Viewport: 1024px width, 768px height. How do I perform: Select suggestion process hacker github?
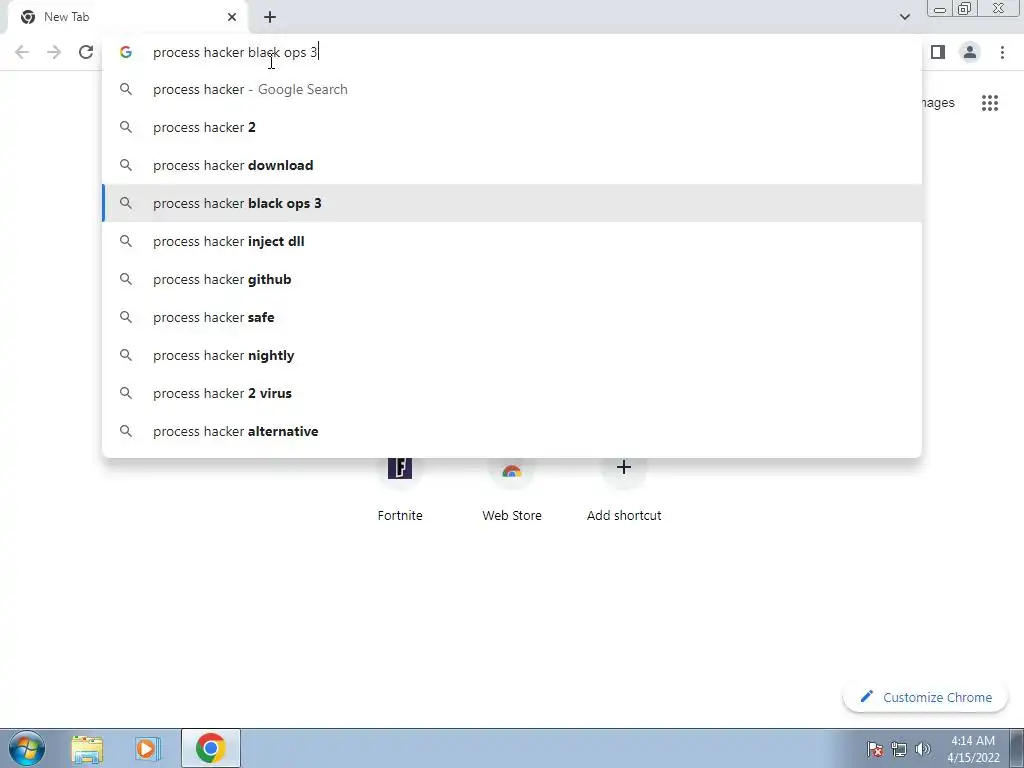pos(512,279)
